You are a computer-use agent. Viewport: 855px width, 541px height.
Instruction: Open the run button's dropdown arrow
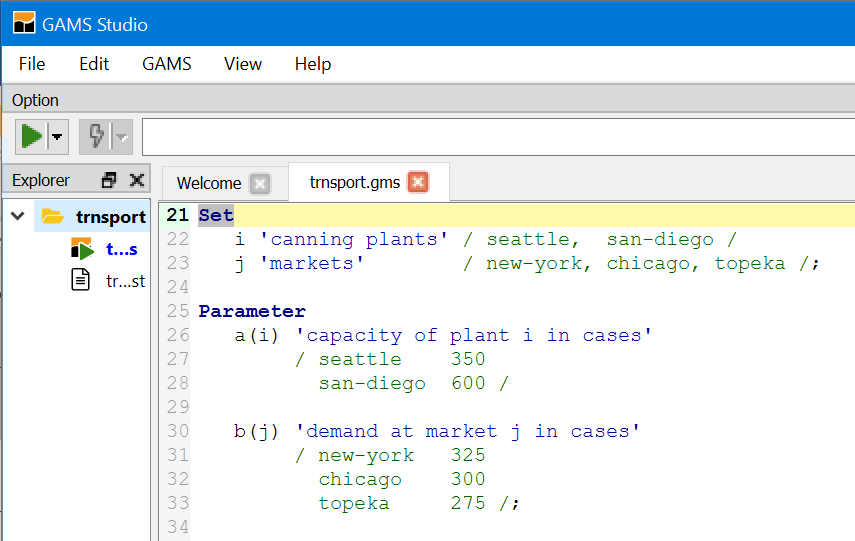pos(58,137)
